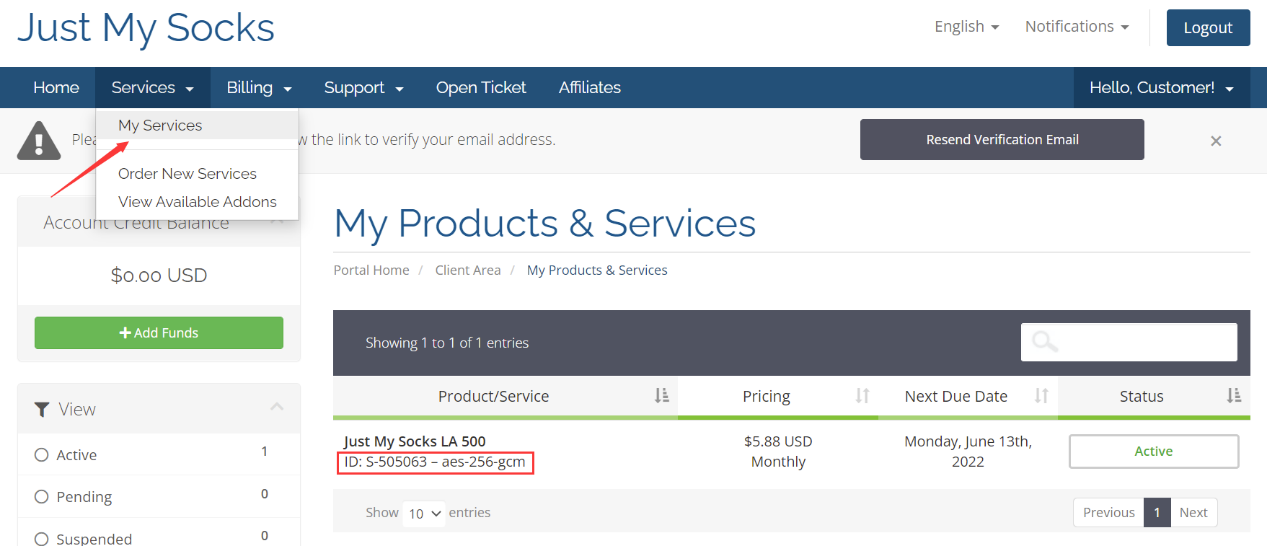Click the Monday, June 13th, 2022 date cell
This screenshot has height=546, width=1267.
(x=968, y=452)
